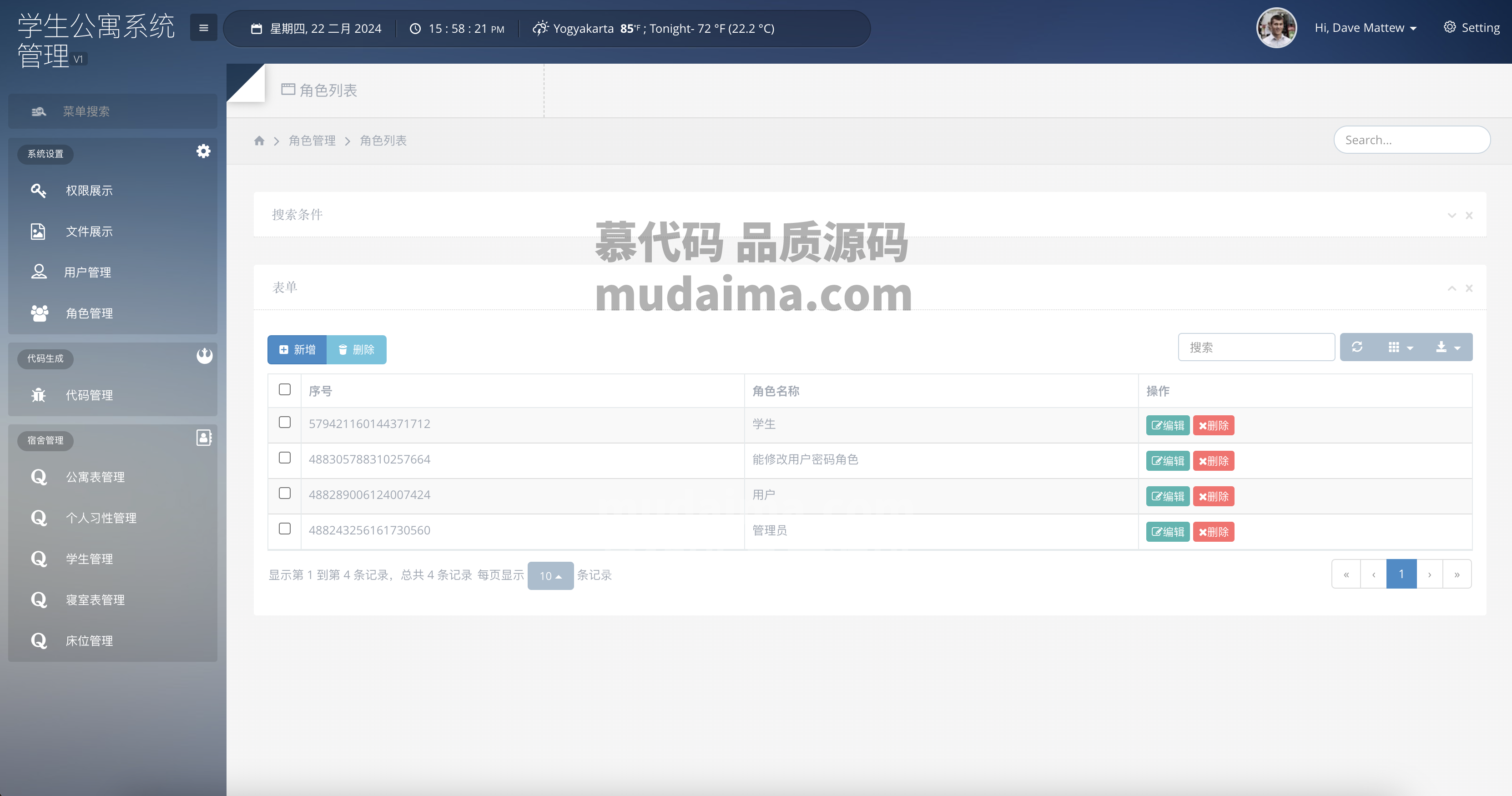Delete the 用户 role row
1512x796 pixels.
click(1213, 497)
